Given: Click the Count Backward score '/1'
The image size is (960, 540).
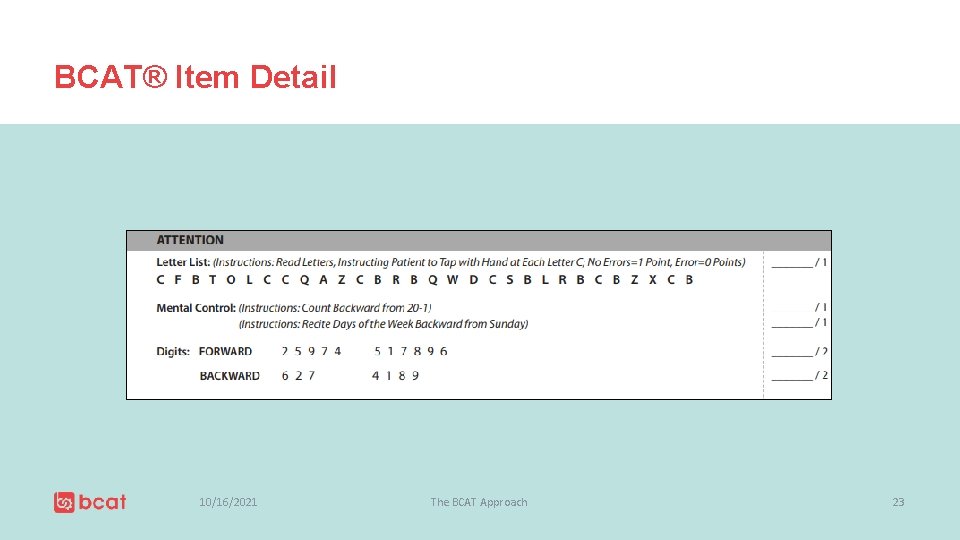Looking at the screenshot, I should click(821, 307).
